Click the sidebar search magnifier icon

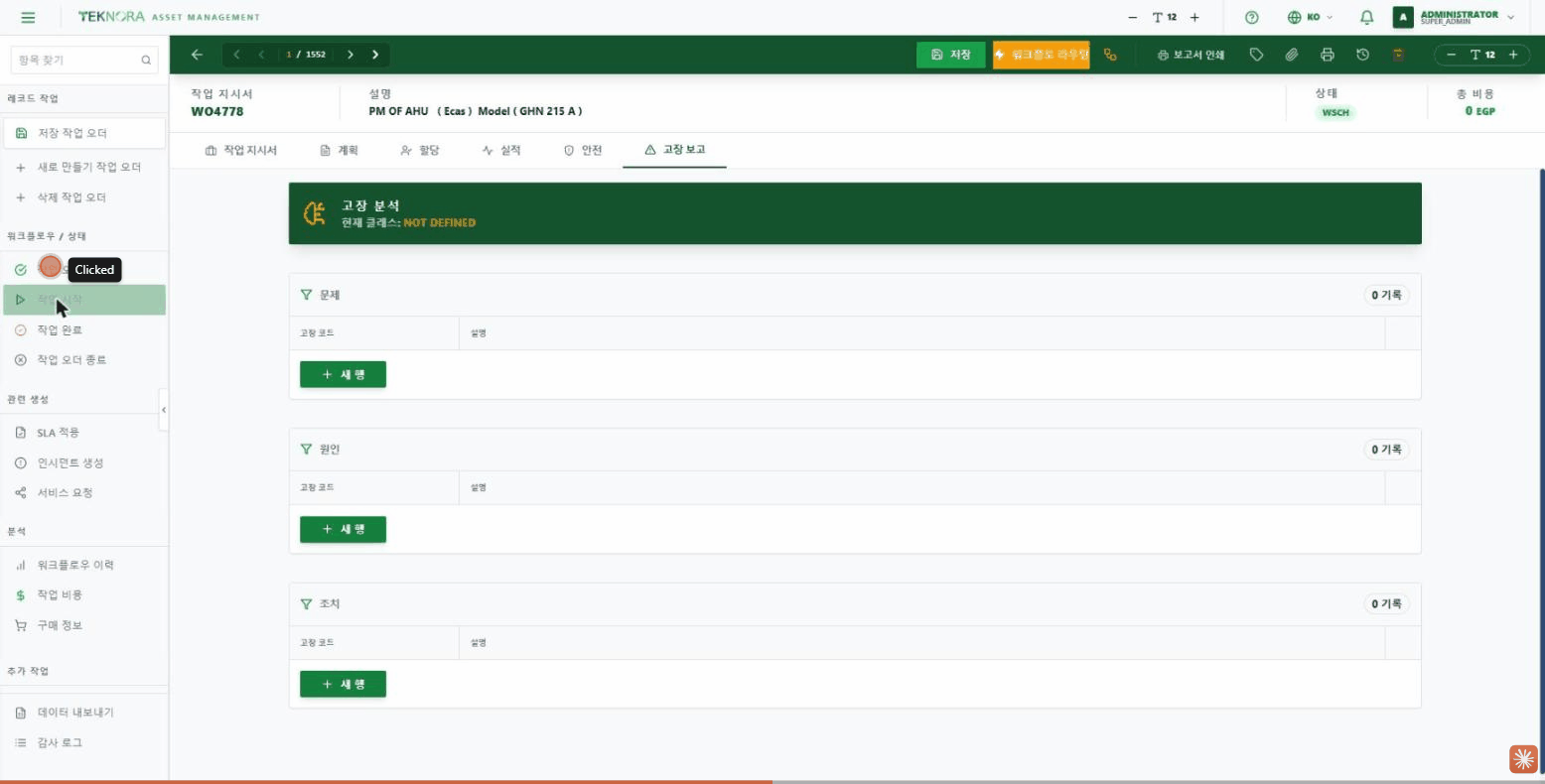(146, 60)
